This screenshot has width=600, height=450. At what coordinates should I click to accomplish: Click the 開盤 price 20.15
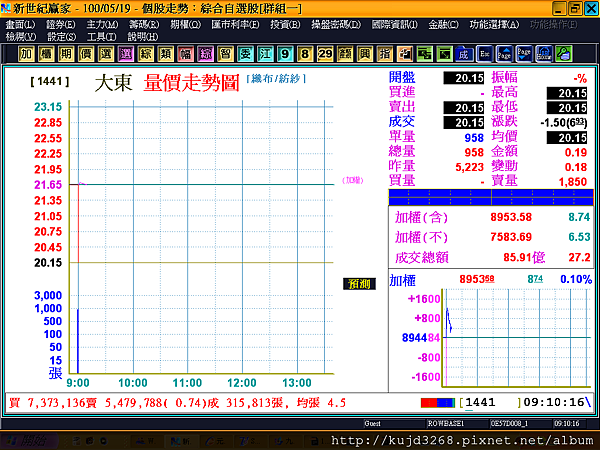tap(464, 78)
